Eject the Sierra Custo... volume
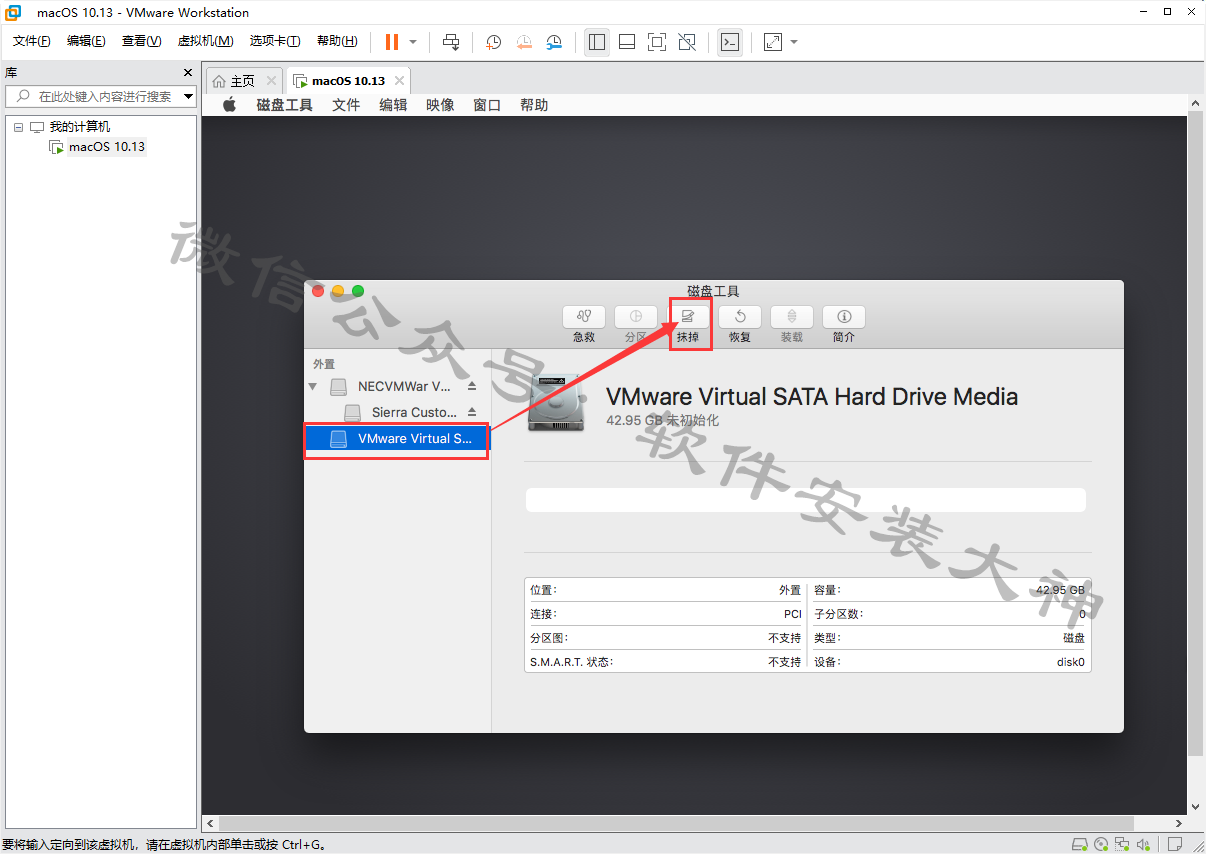This screenshot has width=1206, height=854. 472,412
